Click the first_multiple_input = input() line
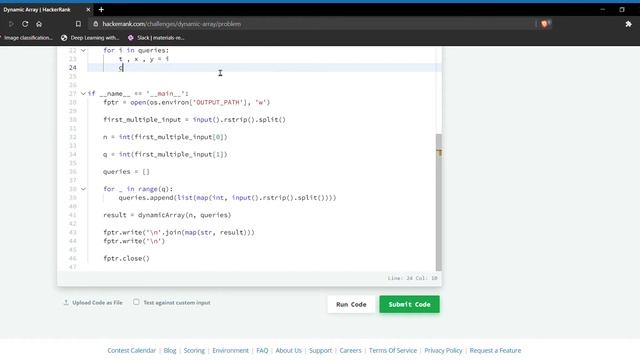 click(x=194, y=120)
